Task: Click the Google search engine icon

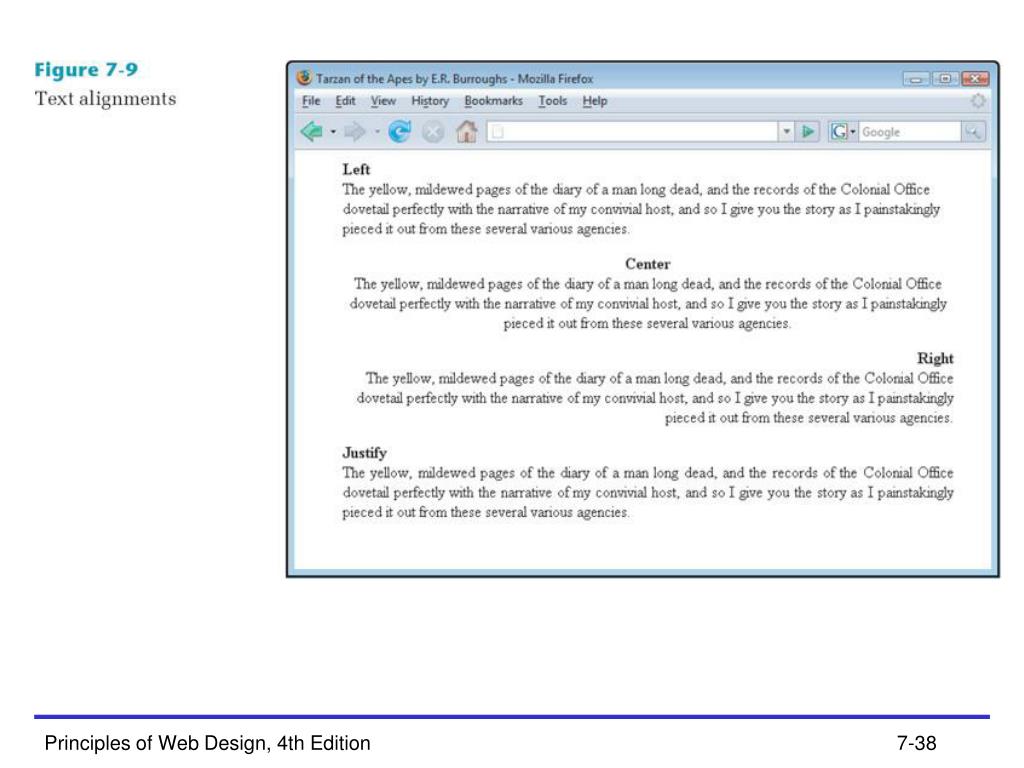Action: pos(839,132)
